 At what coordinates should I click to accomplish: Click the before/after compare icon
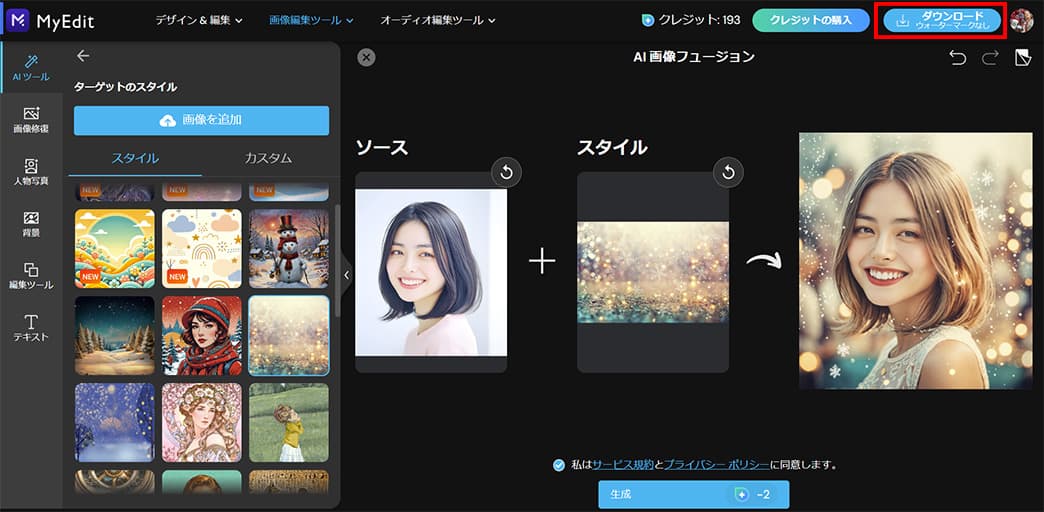point(1022,58)
